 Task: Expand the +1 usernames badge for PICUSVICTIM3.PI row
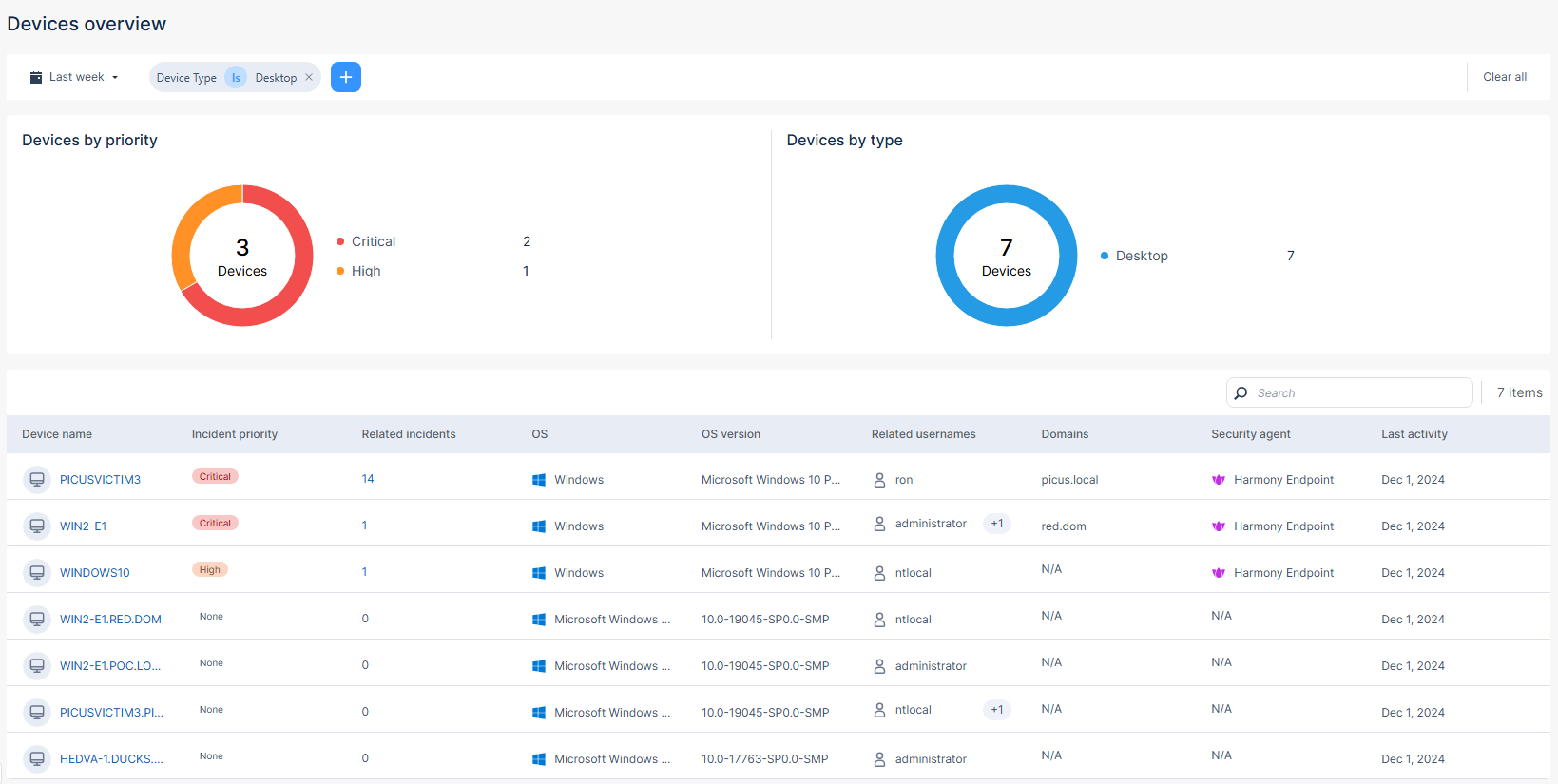[996, 710]
